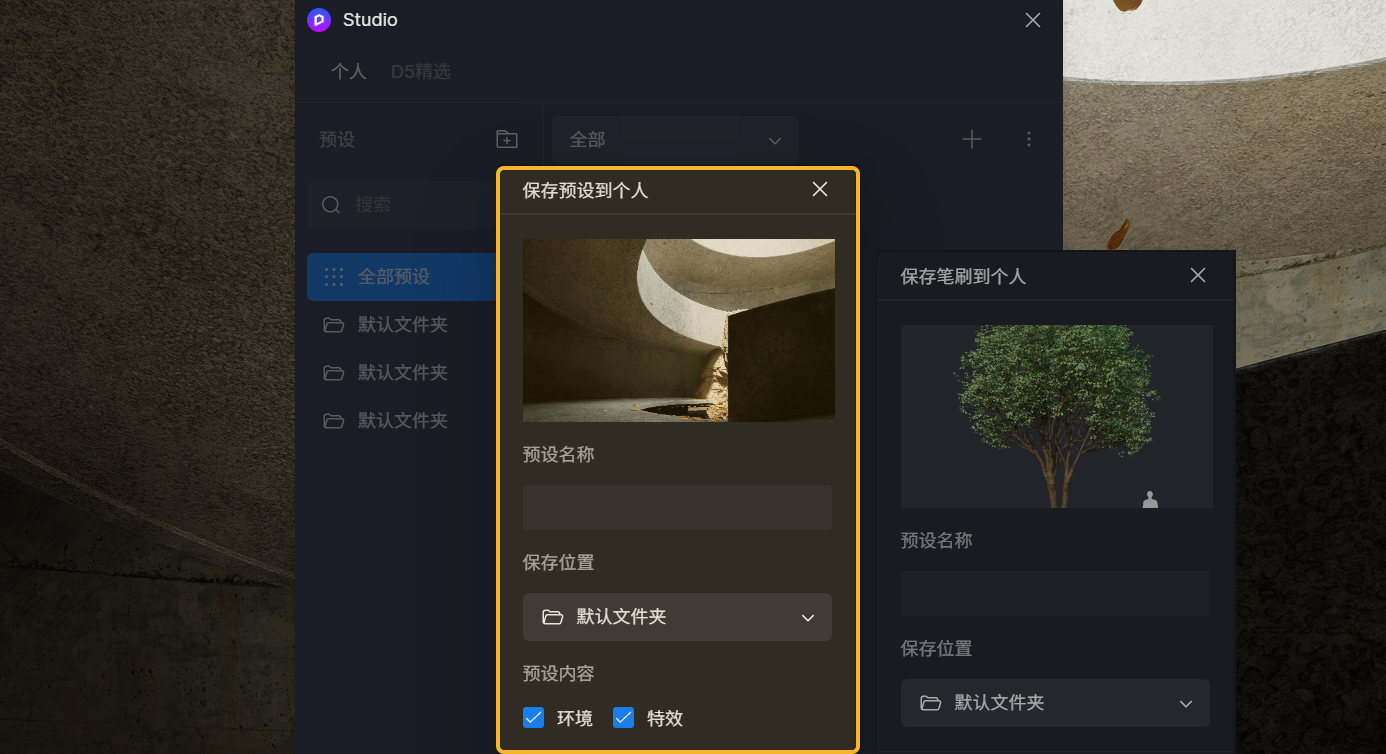This screenshot has width=1386, height=754.
Task: Select 全部预设 in the sidebar
Action: pyautogui.click(x=402, y=277)
